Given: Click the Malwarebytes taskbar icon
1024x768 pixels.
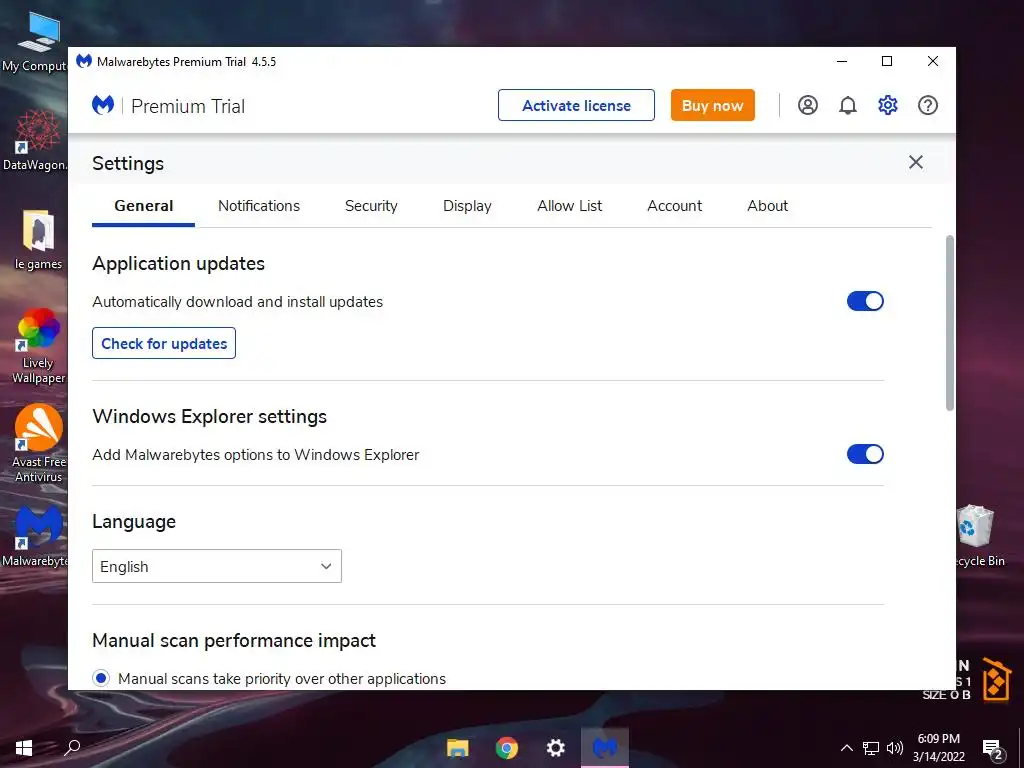Looking at the screenshot, I should coord(605,748).
